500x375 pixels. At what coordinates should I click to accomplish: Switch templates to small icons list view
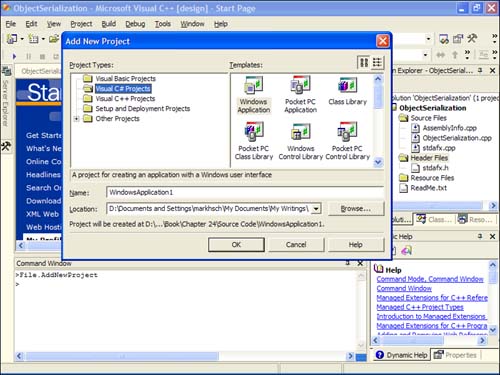click(377, 63)
